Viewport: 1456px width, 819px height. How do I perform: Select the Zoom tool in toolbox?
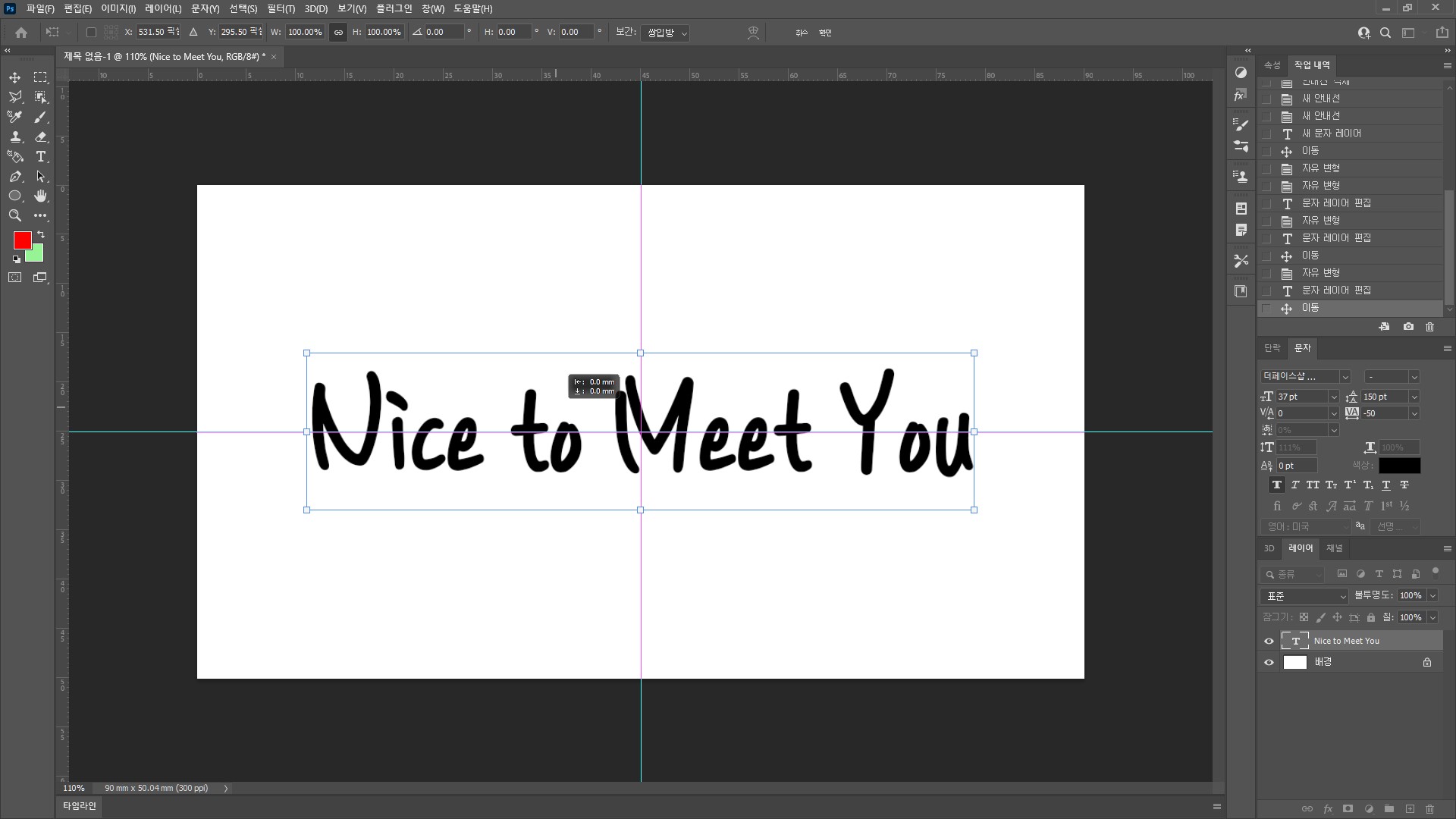click(x=14, y=216)
